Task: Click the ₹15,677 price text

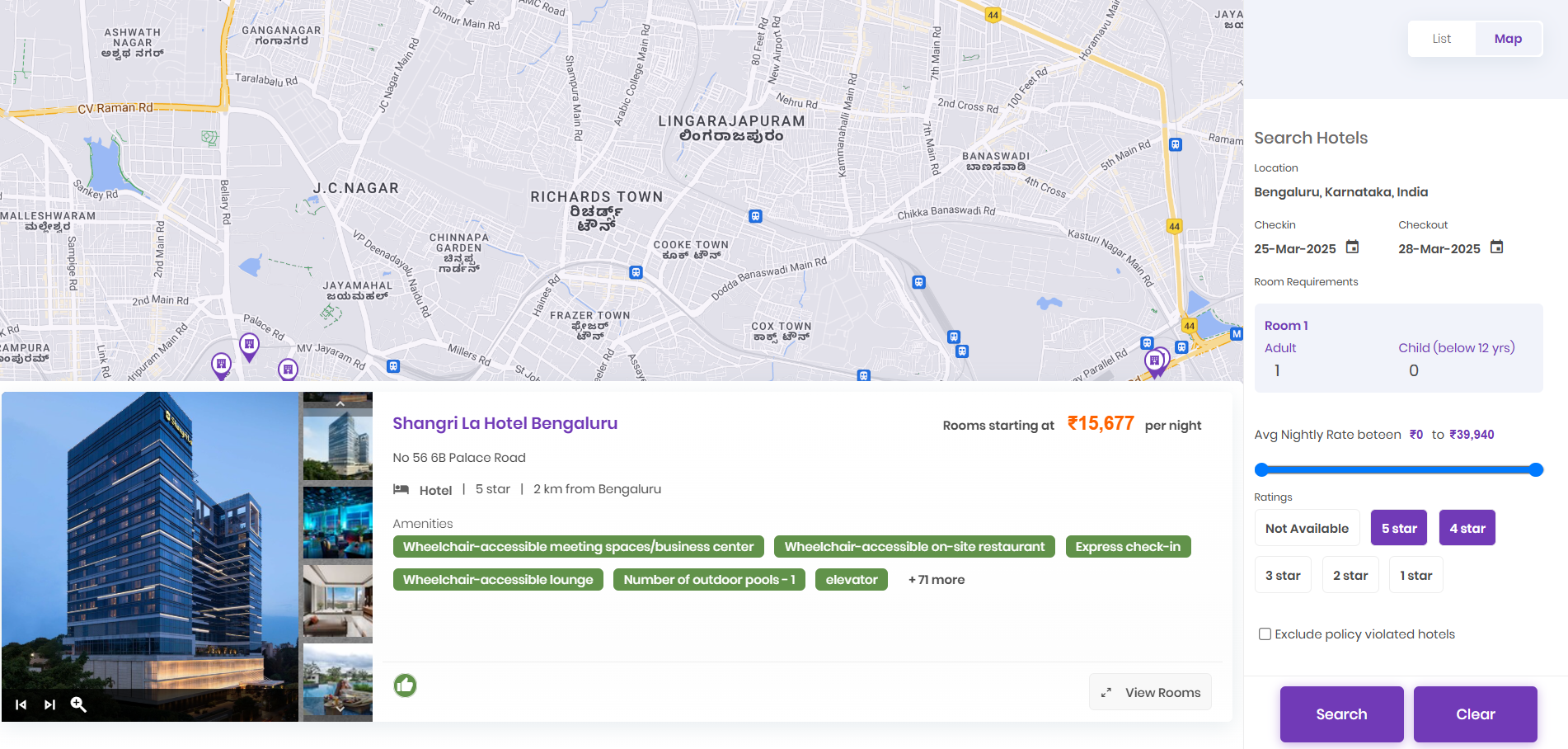Action: click(1101, 424)
